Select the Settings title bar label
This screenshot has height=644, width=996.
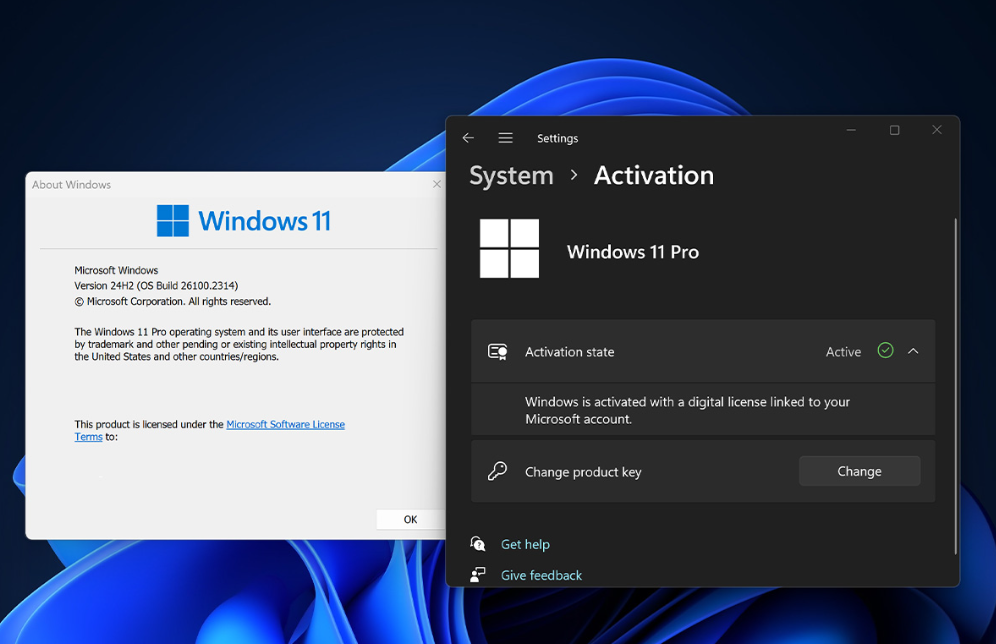tap(557, 137)
